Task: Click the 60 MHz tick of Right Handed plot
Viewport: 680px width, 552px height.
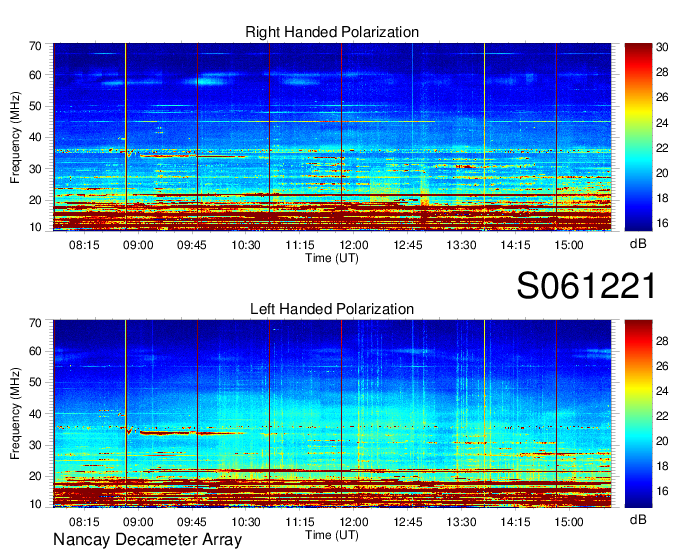Action: (x=35, y=75)
